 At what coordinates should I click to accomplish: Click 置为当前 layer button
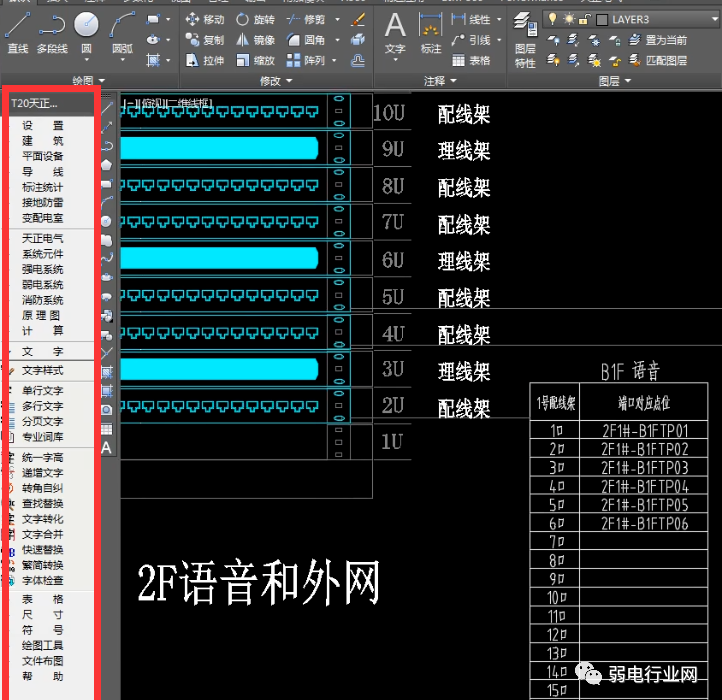[x=665, y=40]
